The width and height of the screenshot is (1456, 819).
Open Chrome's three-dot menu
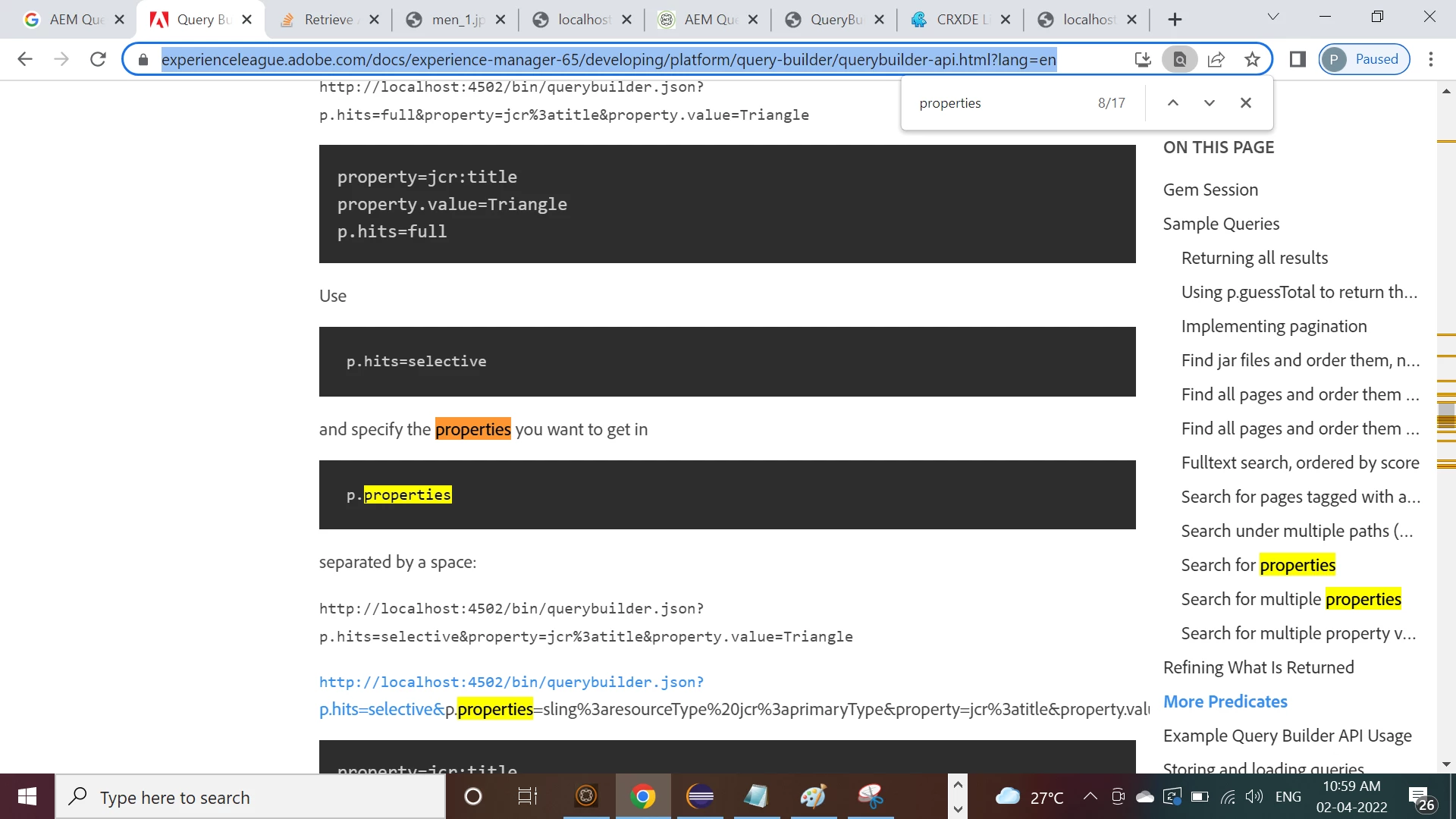coord(1430,59)
